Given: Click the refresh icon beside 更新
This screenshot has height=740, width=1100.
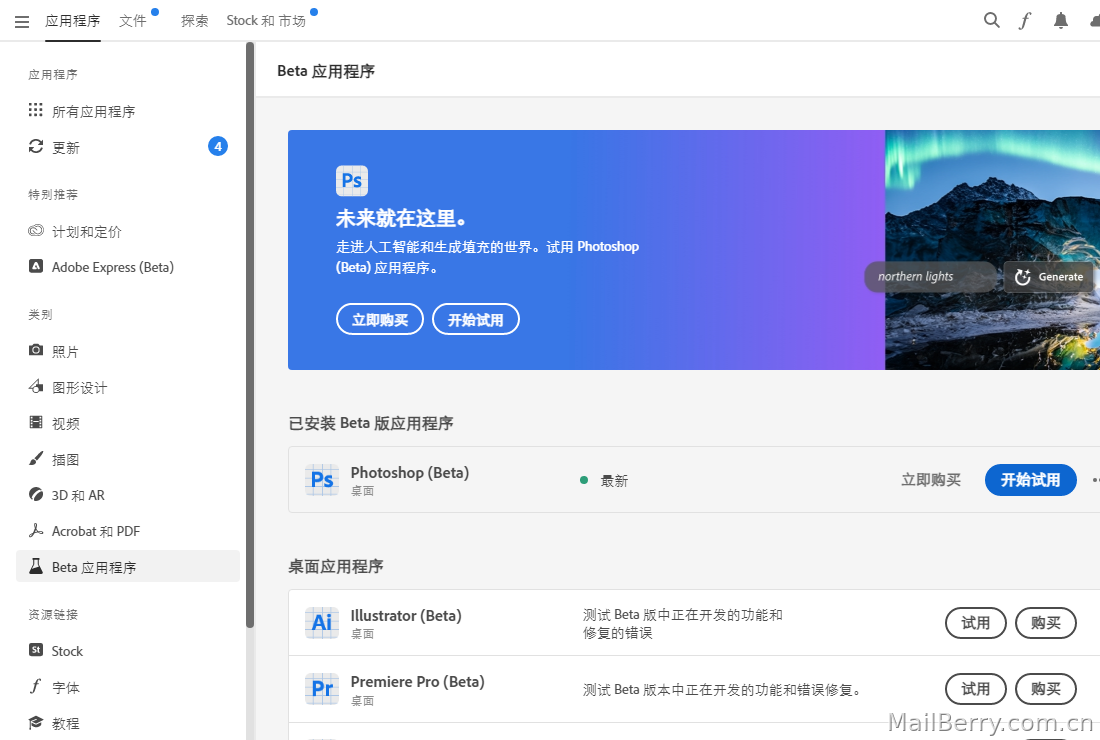Looking at the screenshot, I should [35, 146].
